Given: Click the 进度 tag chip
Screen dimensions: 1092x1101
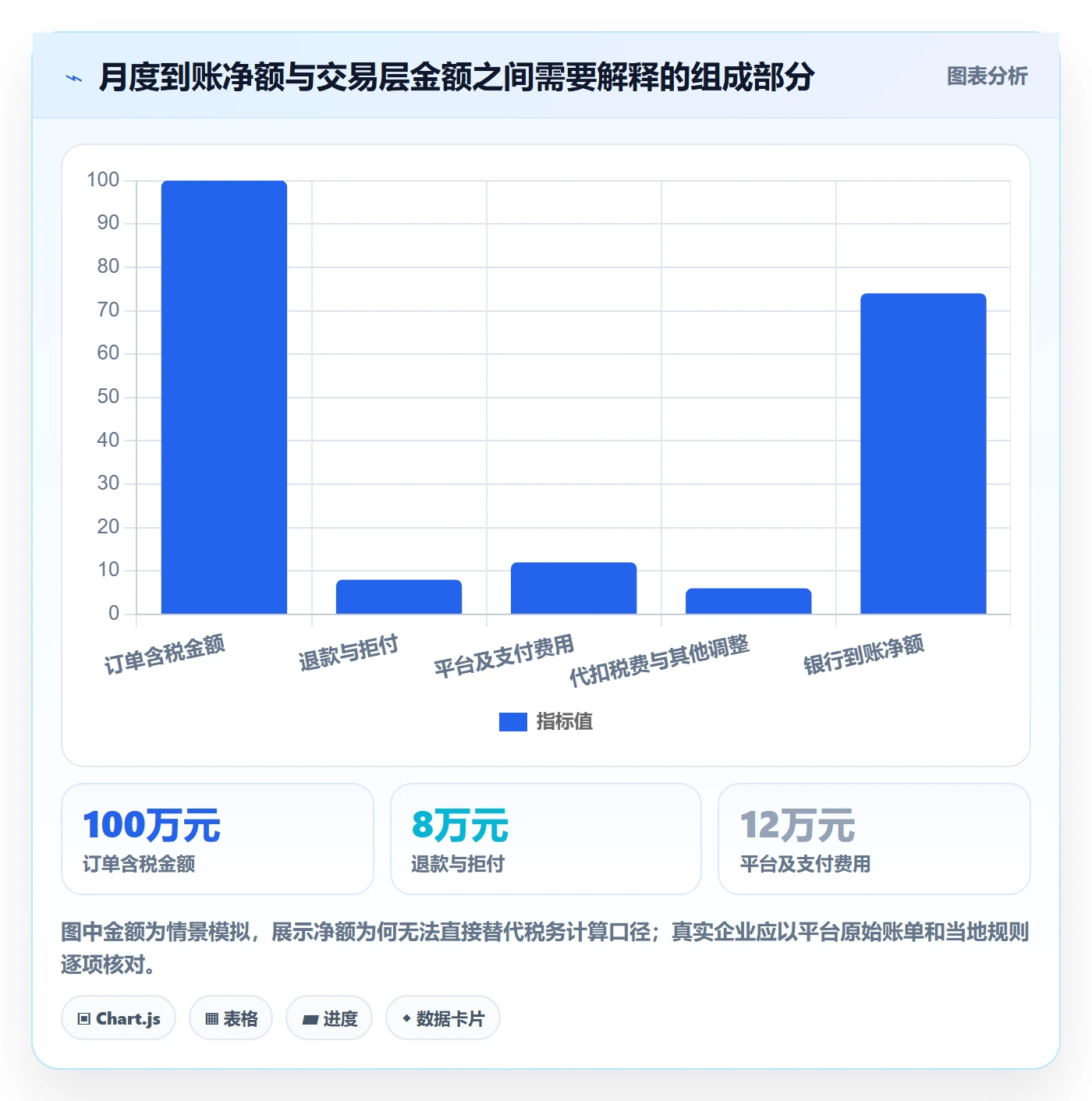Looking at the screenshot, I should click(329, 1018).
